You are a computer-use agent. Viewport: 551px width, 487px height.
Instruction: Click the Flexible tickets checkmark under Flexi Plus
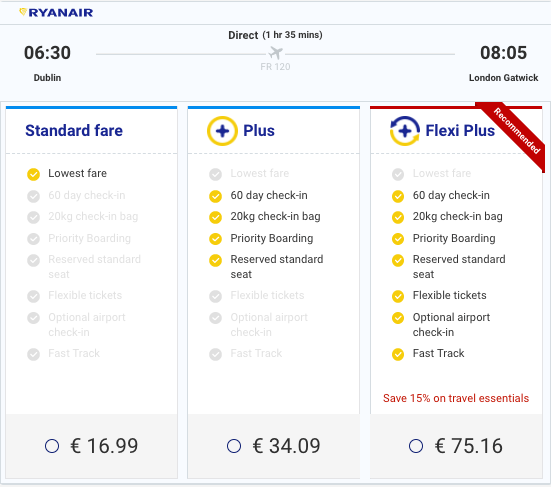(398, 296)
